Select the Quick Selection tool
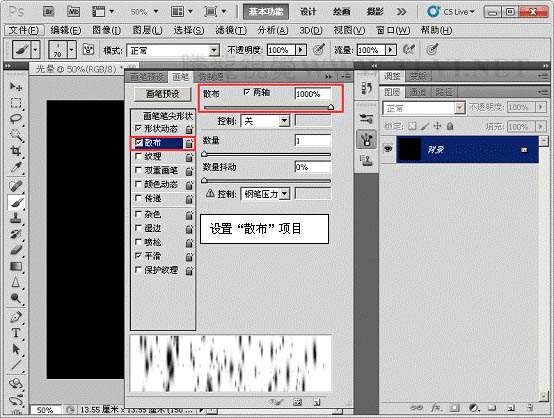Viewport: 554px width, 418px height. [x=16, y=135]
